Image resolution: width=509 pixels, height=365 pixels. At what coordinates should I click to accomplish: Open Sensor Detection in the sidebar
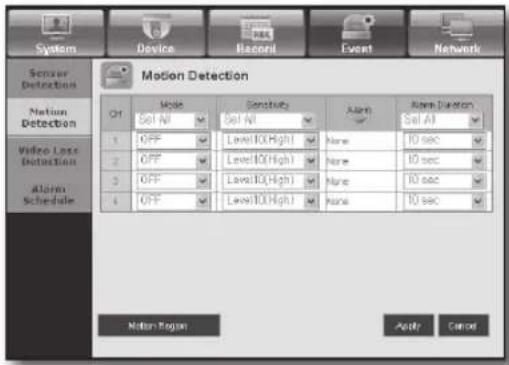coord(49,79)
